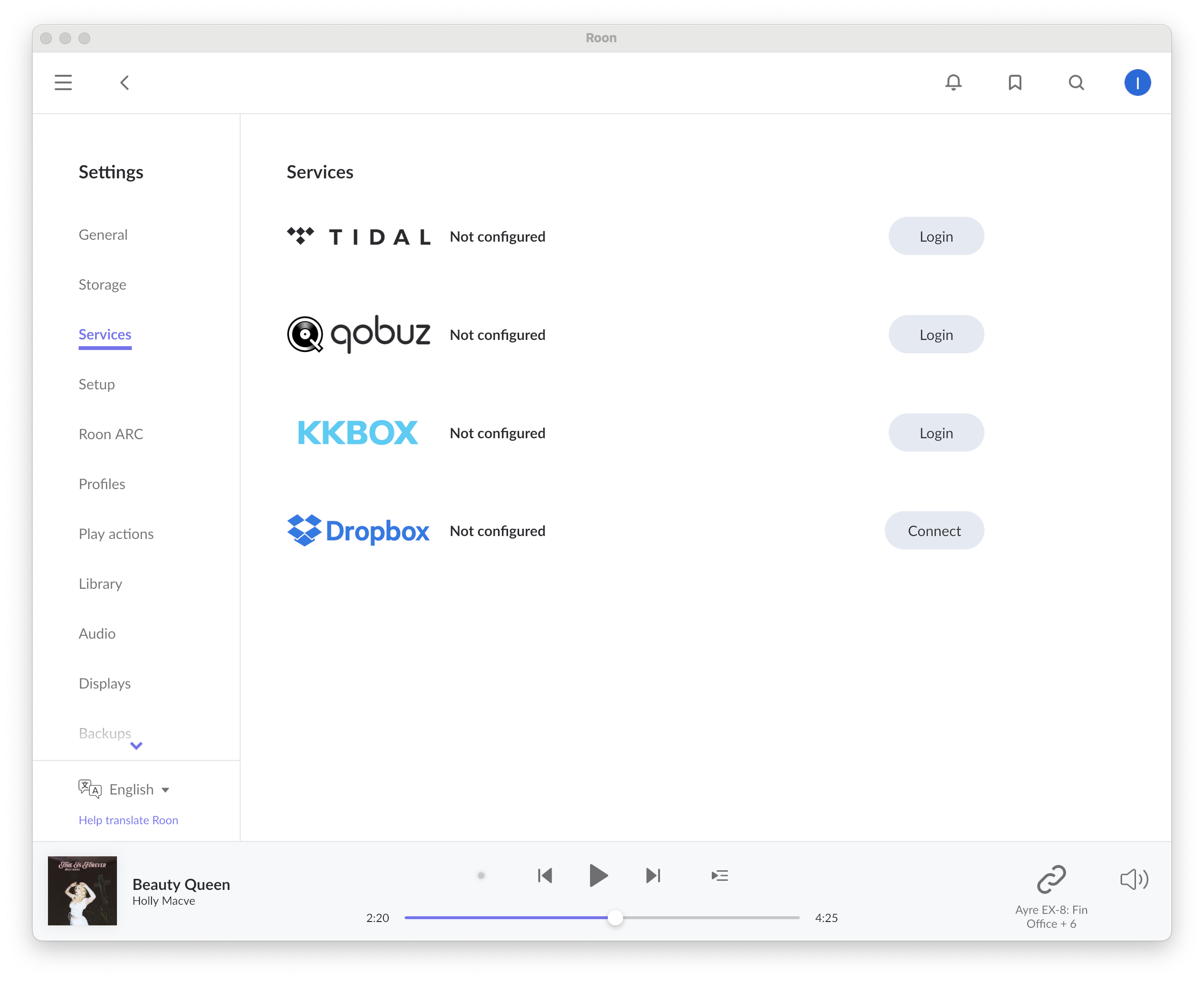
Task: Open Roon ARC settings
Action: pos(111,434)
